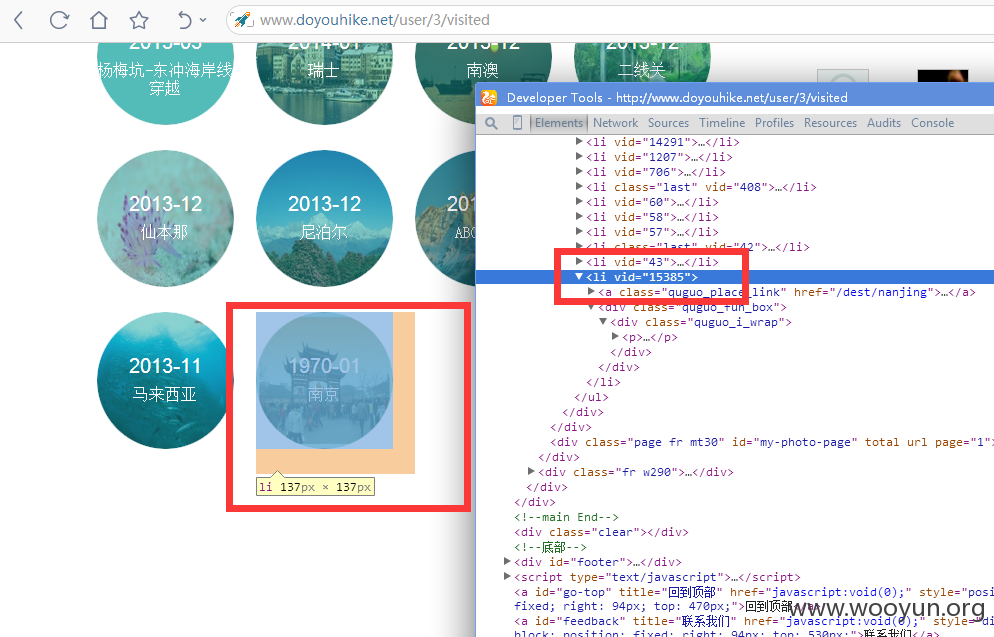Screen dimensions: 994x637
Task: Reload the page with the refresh icon
Action: (59, 20)
